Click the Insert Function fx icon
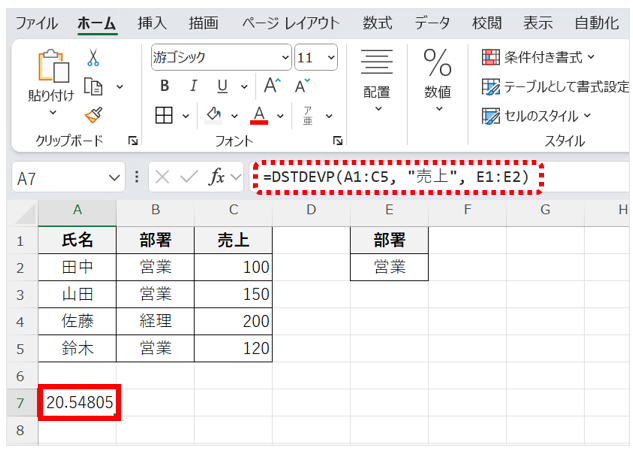The image size is (633, 451). coord(216,177)
